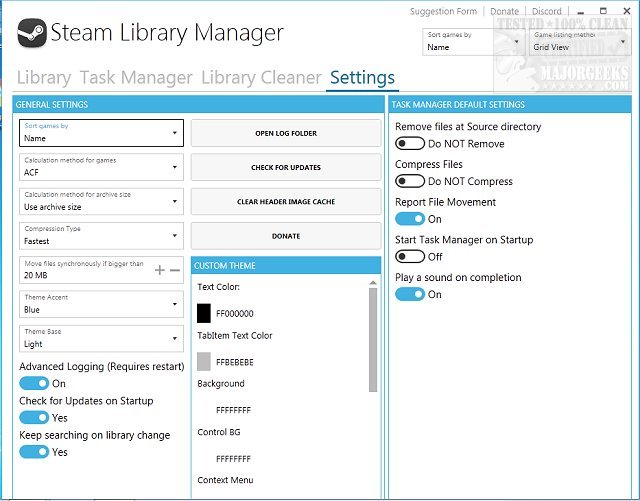Open the Discord link
Image resolution: width=640 pixels, height=501 pixels.
pyautogui.click(x=547, y=11)
